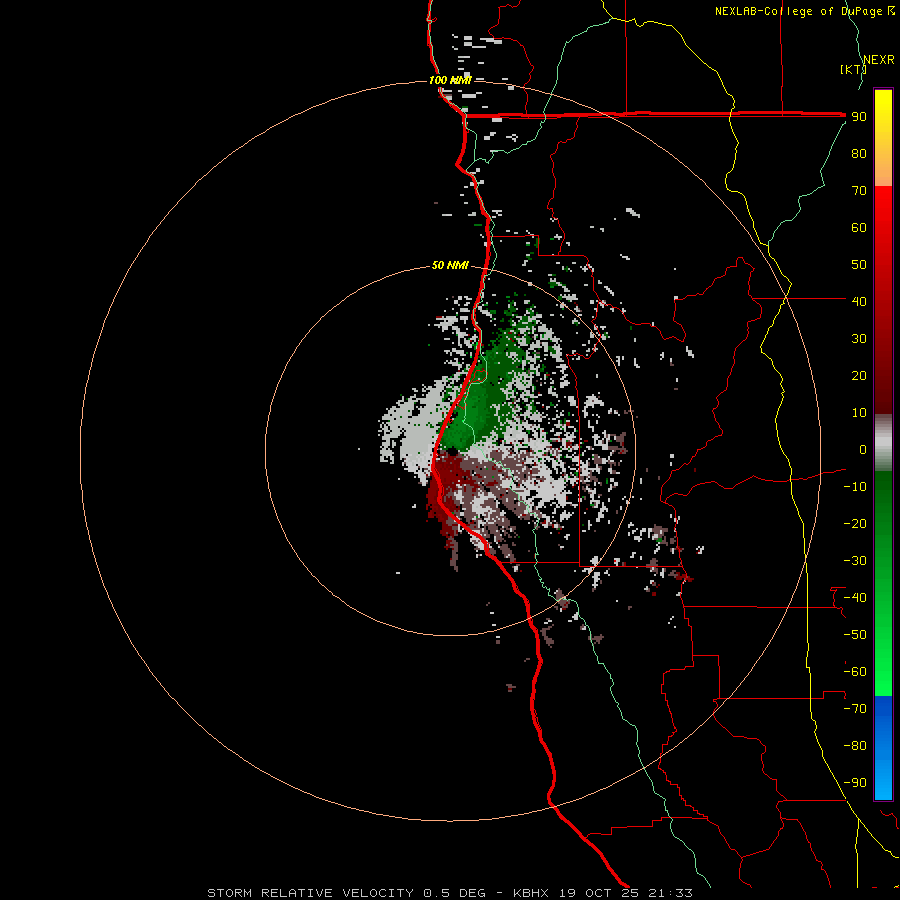900x900 pixels.
Task: Click the 50 NMI range ring label
Action: click(x=450, y=265)
